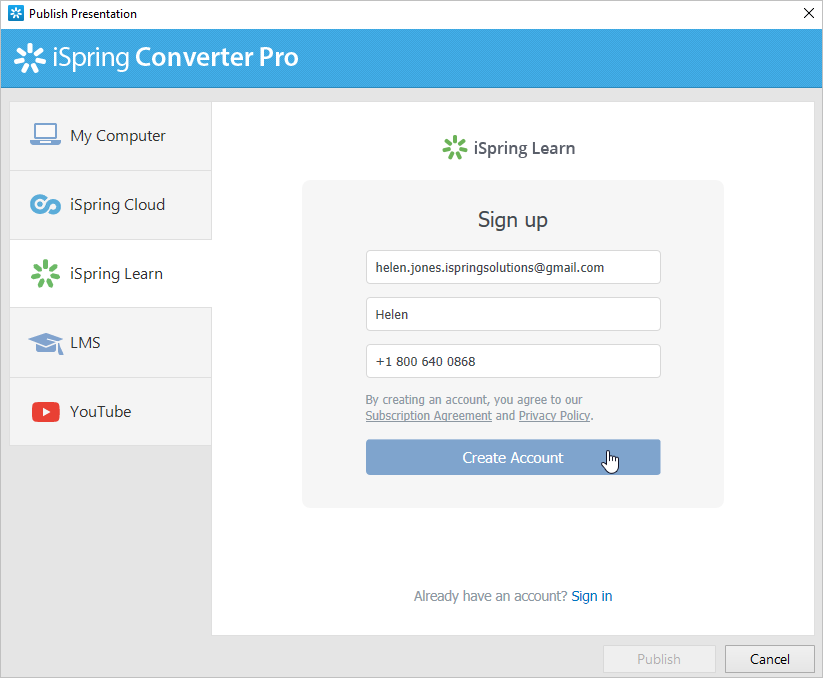Click the 'iSpring Learn' title above the form
The width and height of the screenshot is (823, 678).
click(x=524, y=149)
